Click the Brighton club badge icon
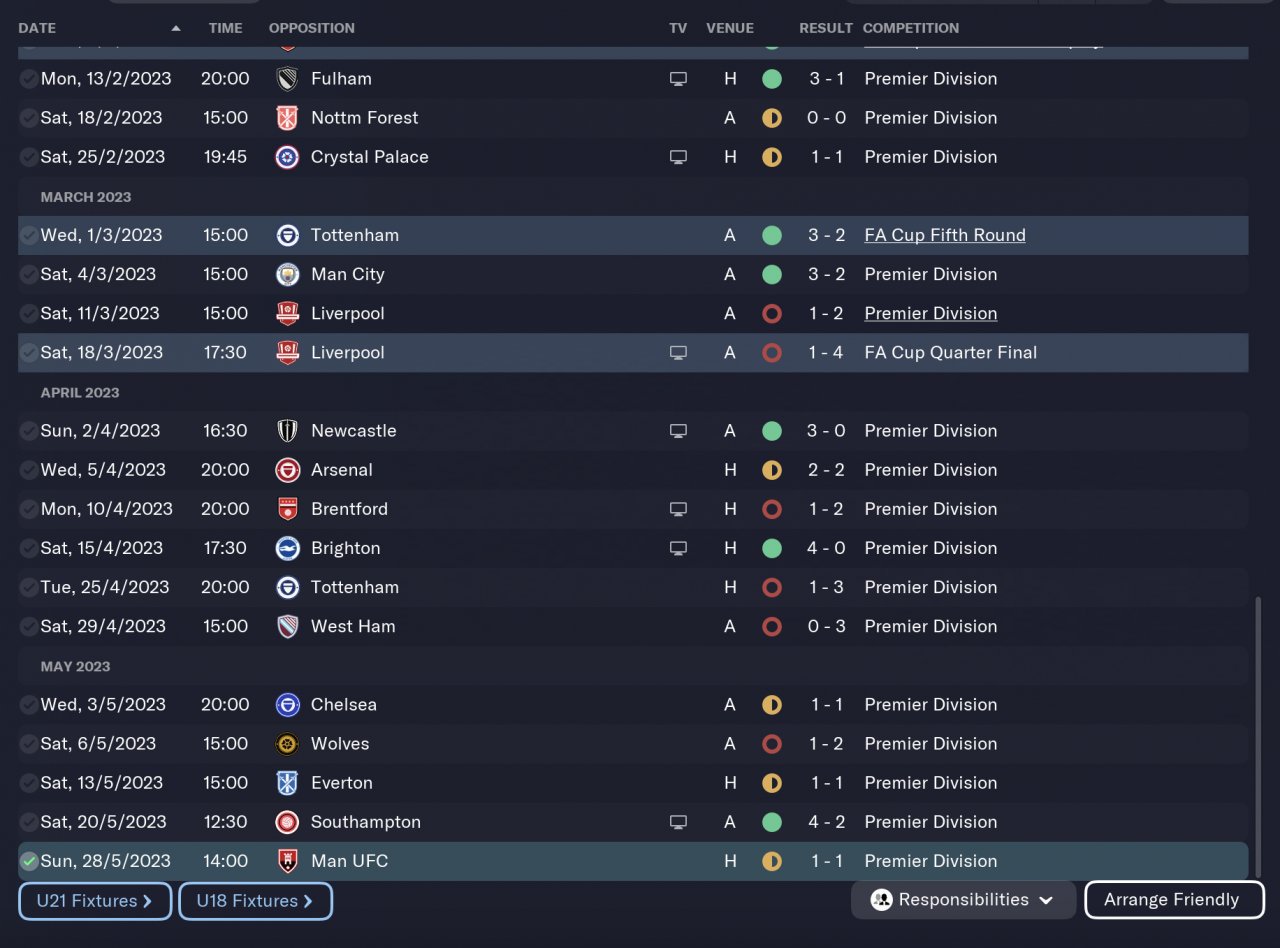 [287, 548]
